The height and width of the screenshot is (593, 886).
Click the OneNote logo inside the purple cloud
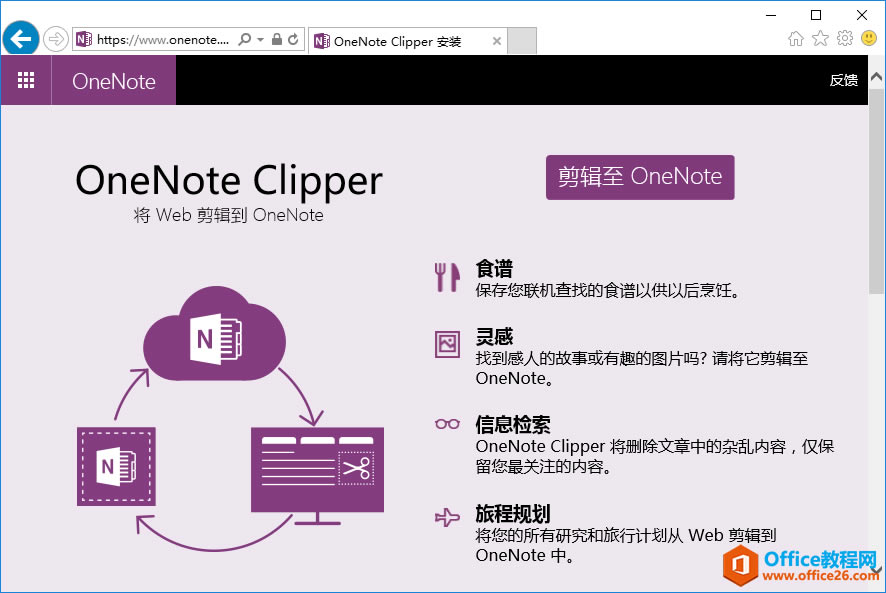tap(213, 337)
